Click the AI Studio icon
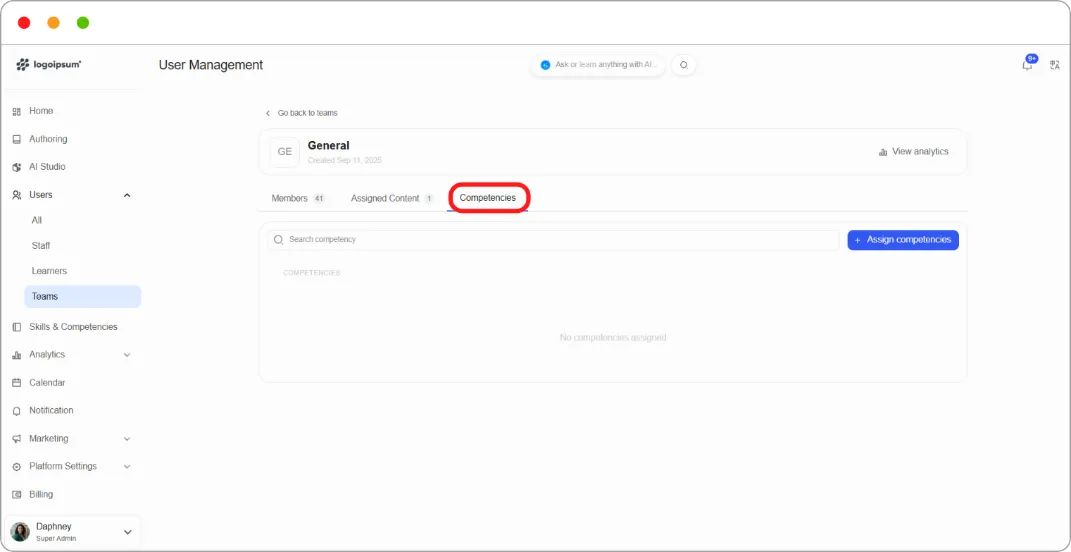 click(x=17, y=167)
